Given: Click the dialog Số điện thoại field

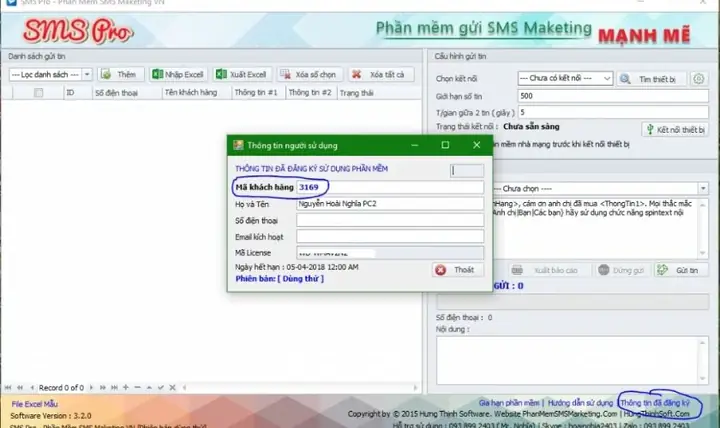Looking at the screenshot, I should point(389,220).
